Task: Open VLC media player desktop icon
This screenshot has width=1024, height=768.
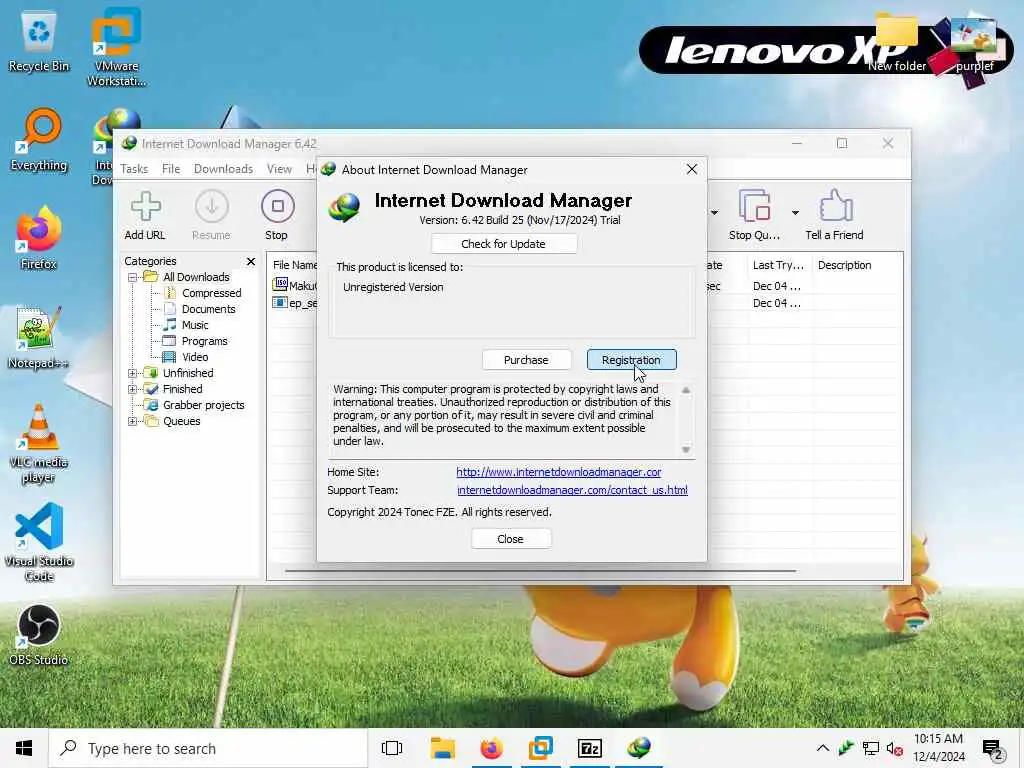Action: [x=39, y=444]
